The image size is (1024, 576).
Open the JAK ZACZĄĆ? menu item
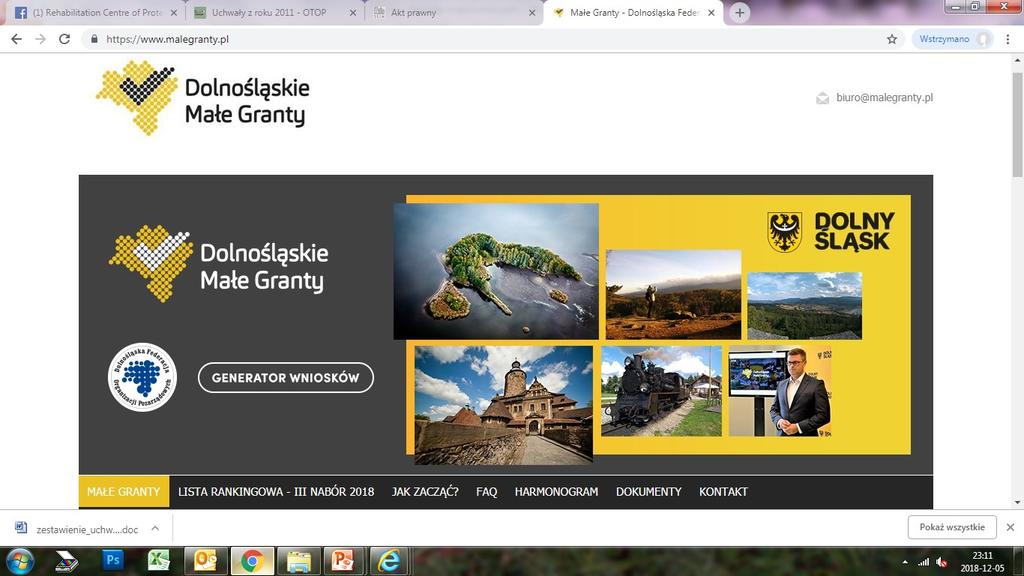425,492
